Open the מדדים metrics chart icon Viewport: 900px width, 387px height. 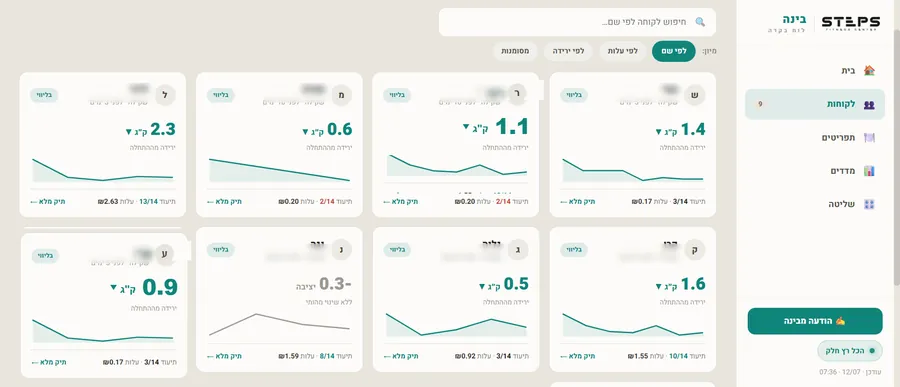coord(869,171)
